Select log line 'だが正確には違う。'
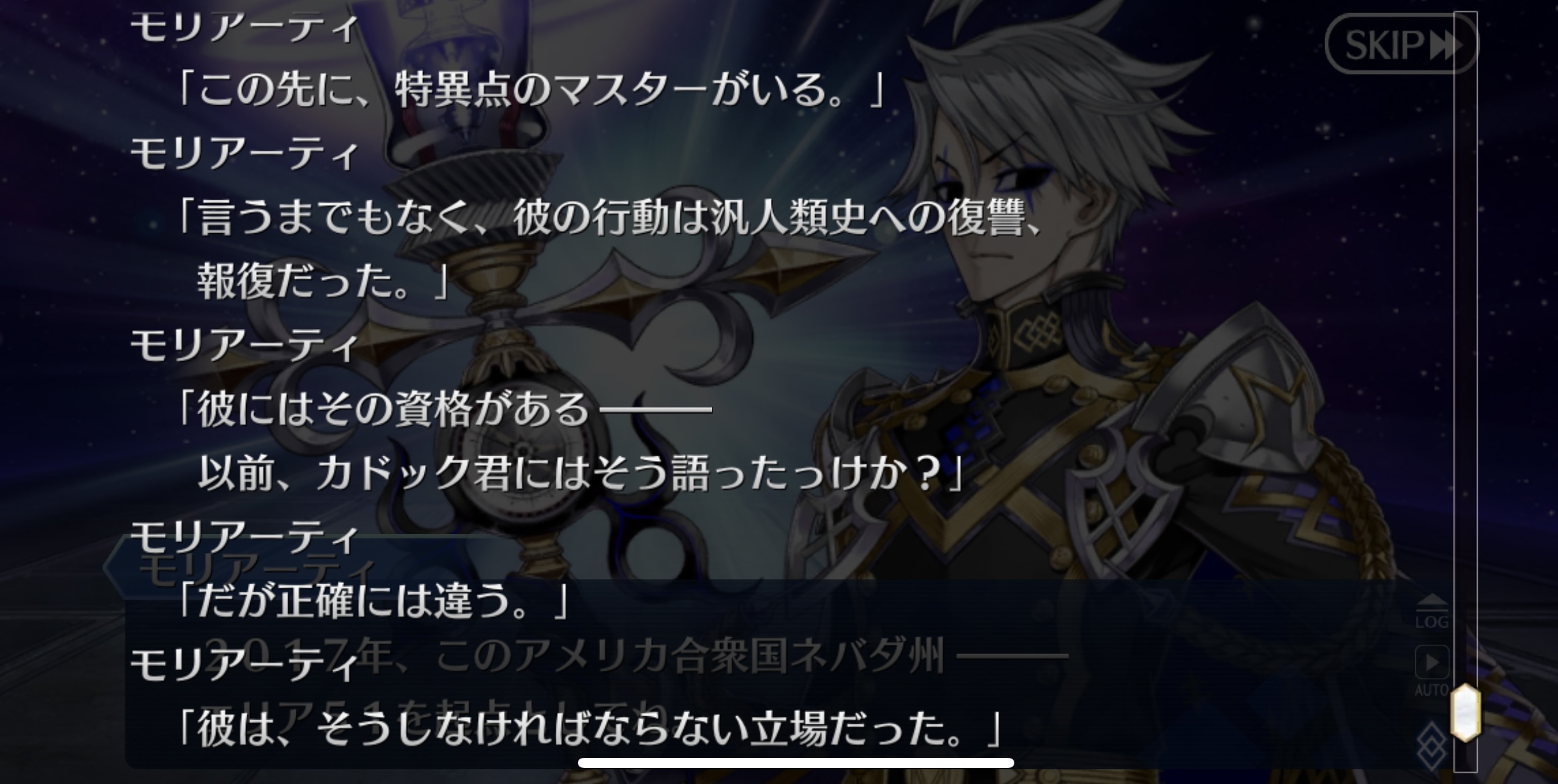The image size is (1558, 784). pos(372,600)
